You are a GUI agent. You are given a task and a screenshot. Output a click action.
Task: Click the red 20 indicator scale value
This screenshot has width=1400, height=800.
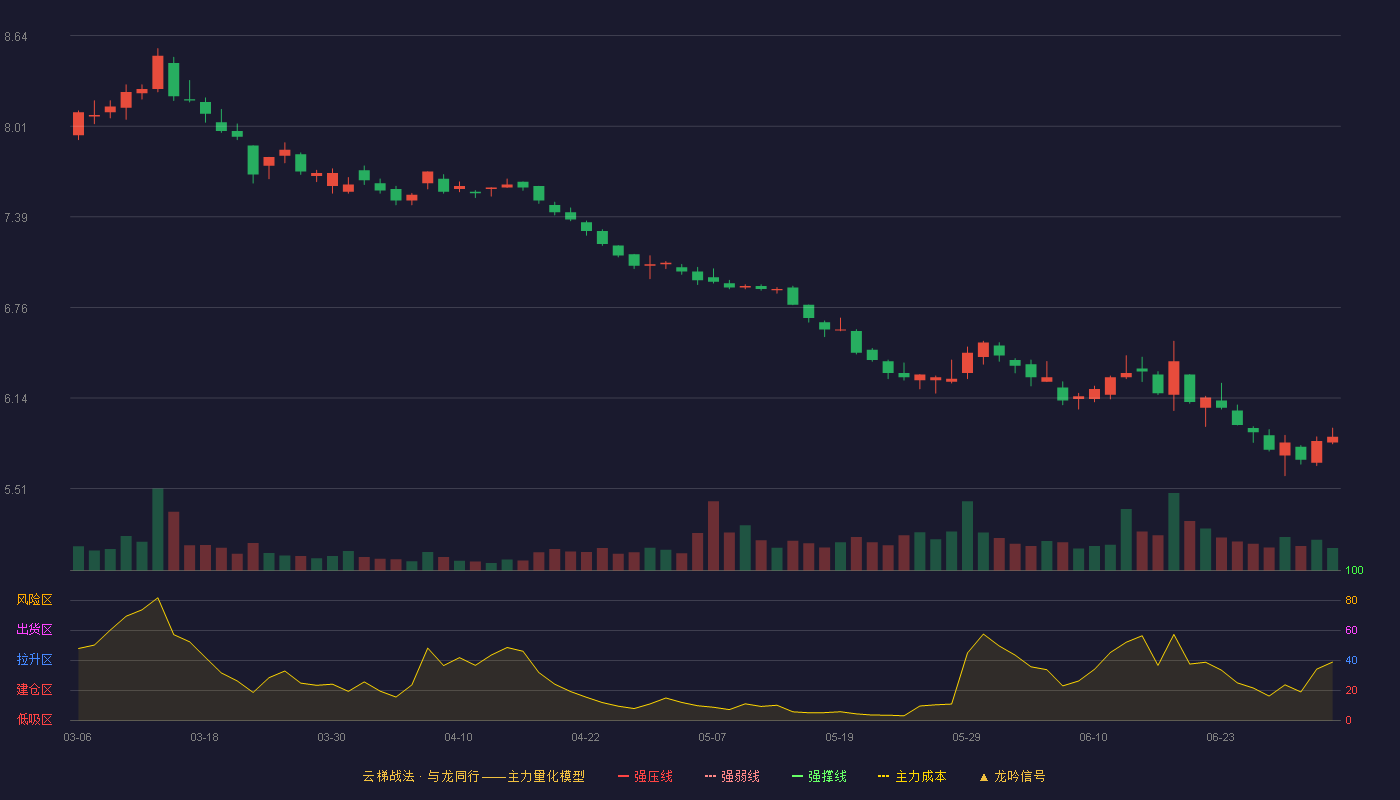1351,691
